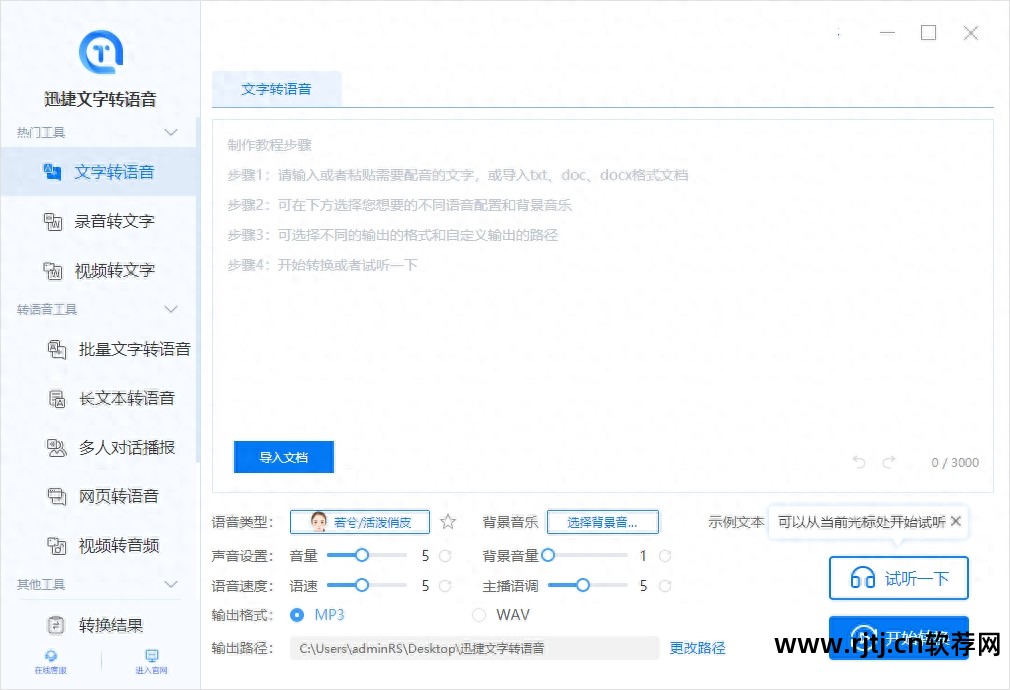Select 文字转语音 in sidebar
The height and width of the screenshot is (690, 1010).
coord(99,172)
